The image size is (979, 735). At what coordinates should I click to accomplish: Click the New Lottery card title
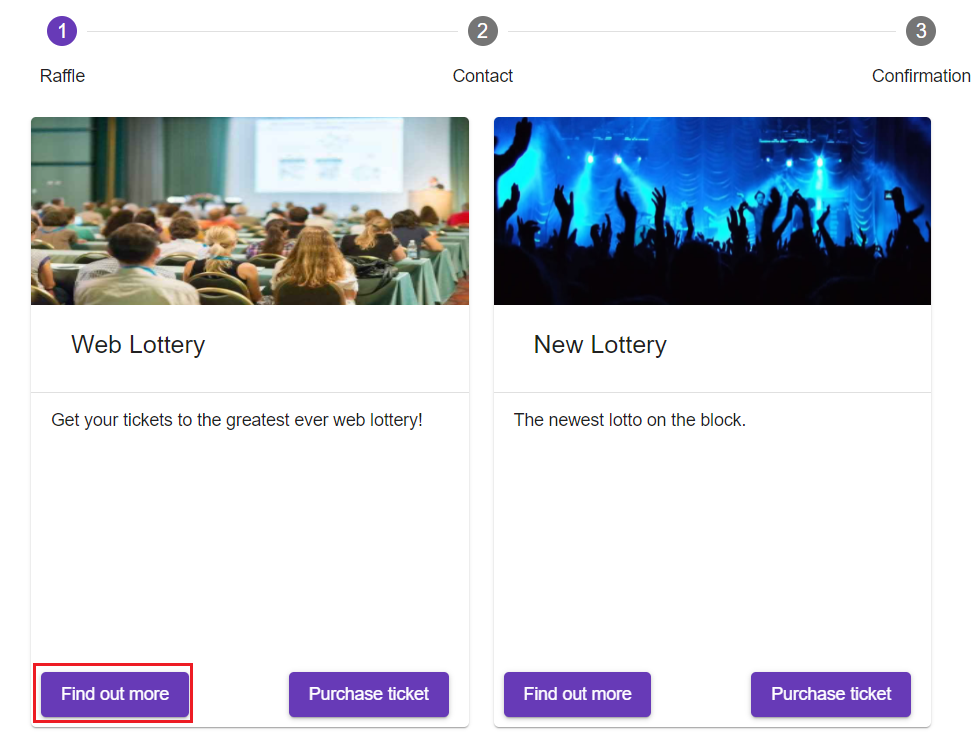click(600, 345)
